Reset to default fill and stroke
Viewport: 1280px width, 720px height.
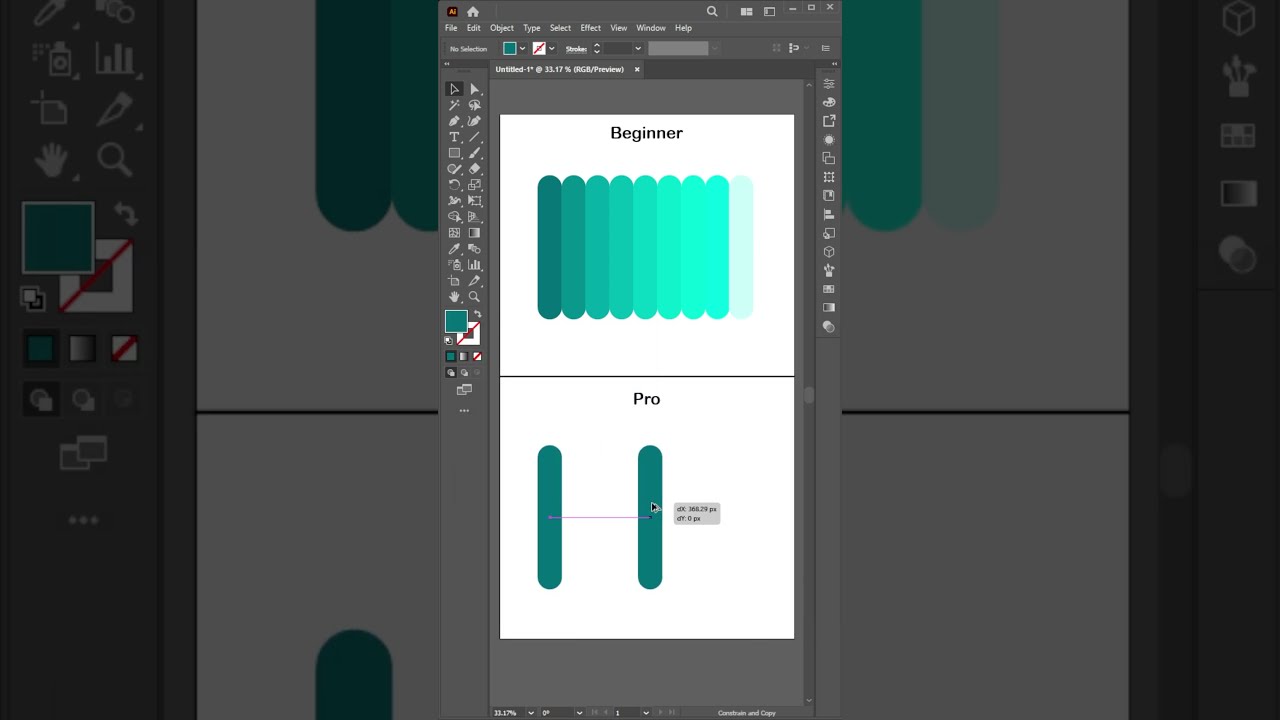(x=449, y=341)
